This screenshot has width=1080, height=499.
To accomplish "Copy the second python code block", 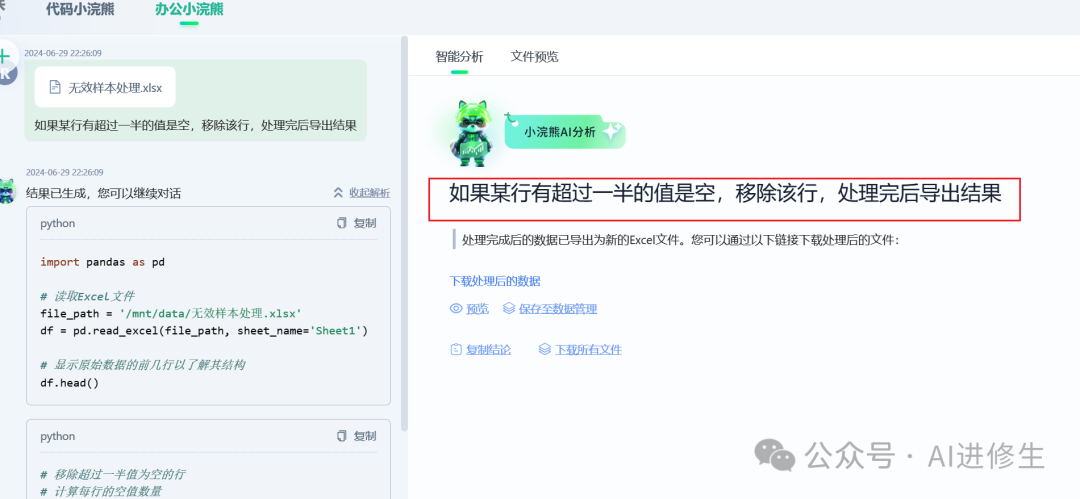I will coord(357,436).
